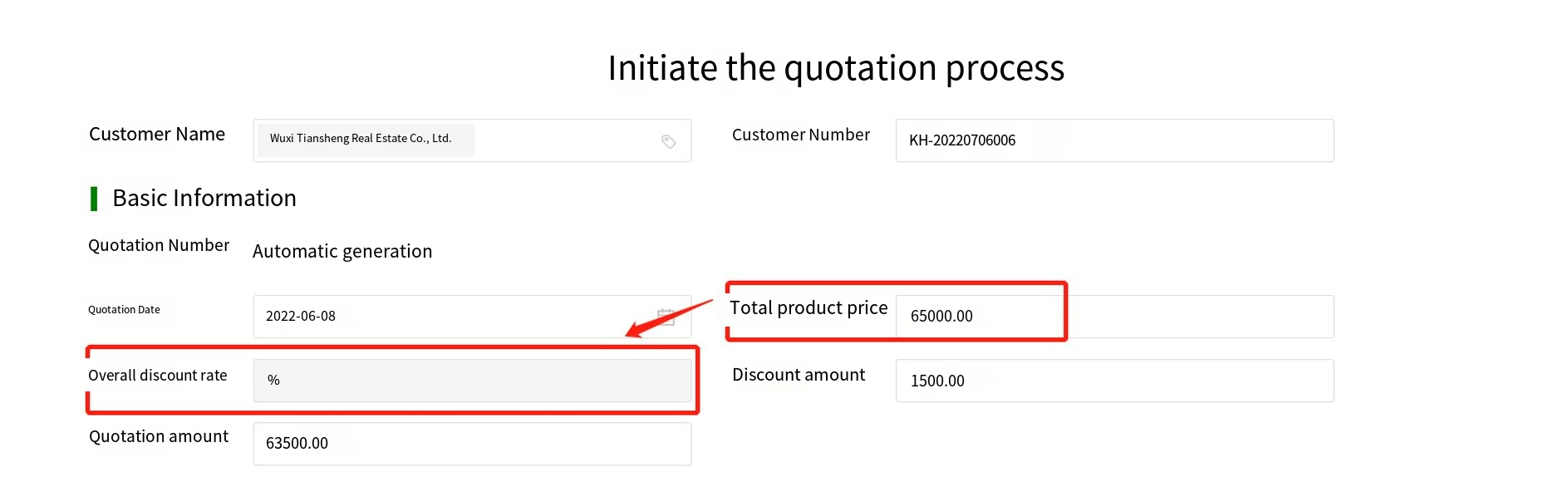Click the Basic Information section heading

click(204, 199)
